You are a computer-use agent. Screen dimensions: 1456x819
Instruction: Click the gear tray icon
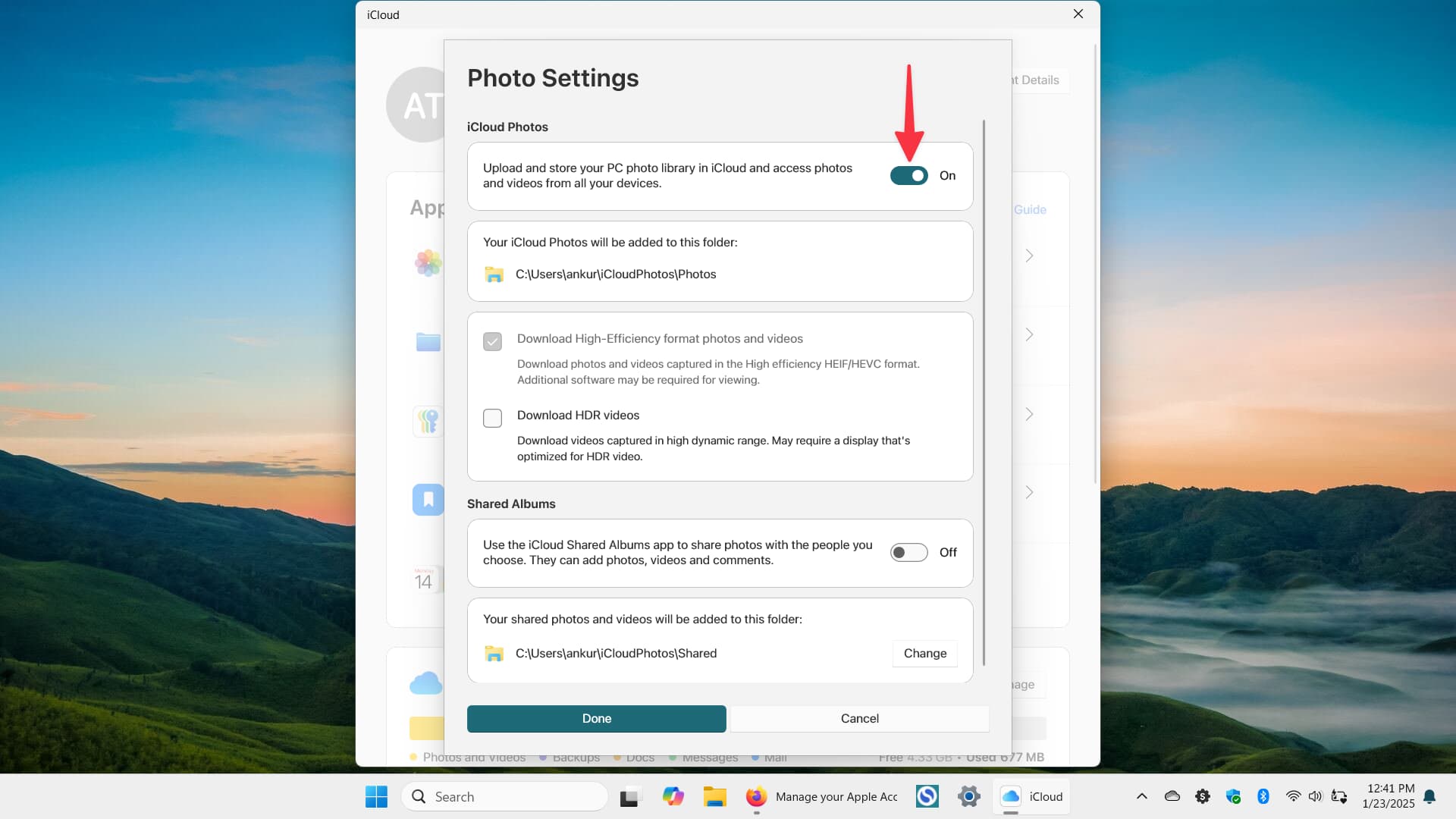point(1203,796)
